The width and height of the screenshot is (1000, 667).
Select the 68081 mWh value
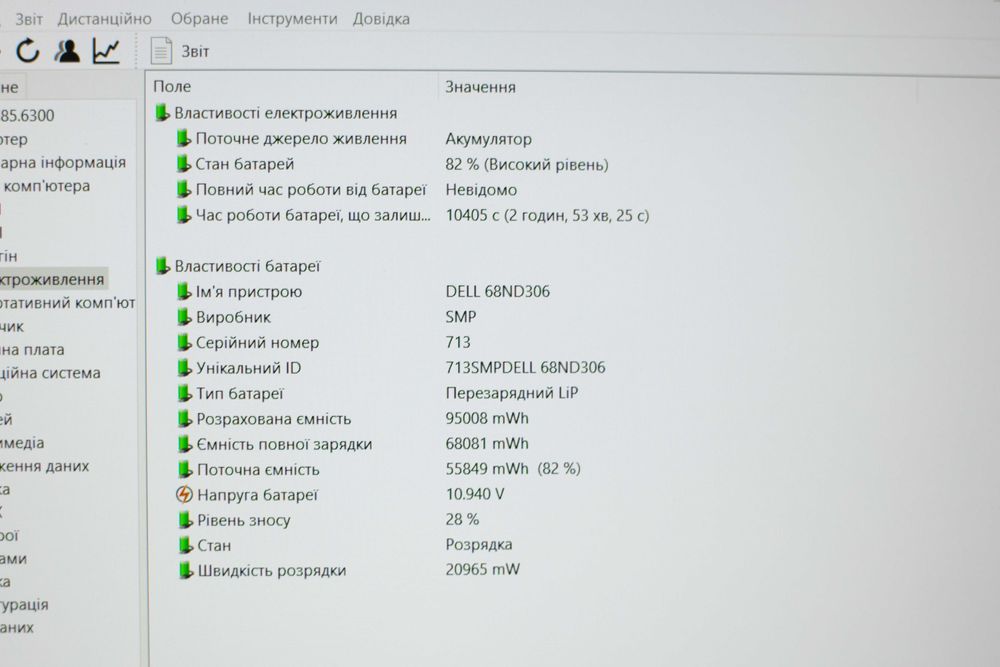coord(487,443)
